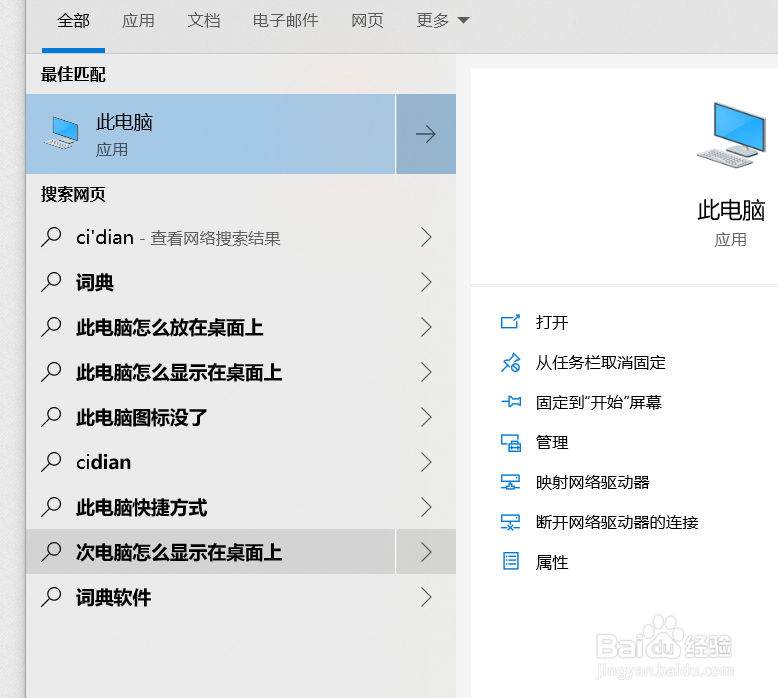The height and width of the screenshot is (698, 778).
Task: Select 此电脑怎么显示在桌面上 suggestion
Action: point(210,373)
